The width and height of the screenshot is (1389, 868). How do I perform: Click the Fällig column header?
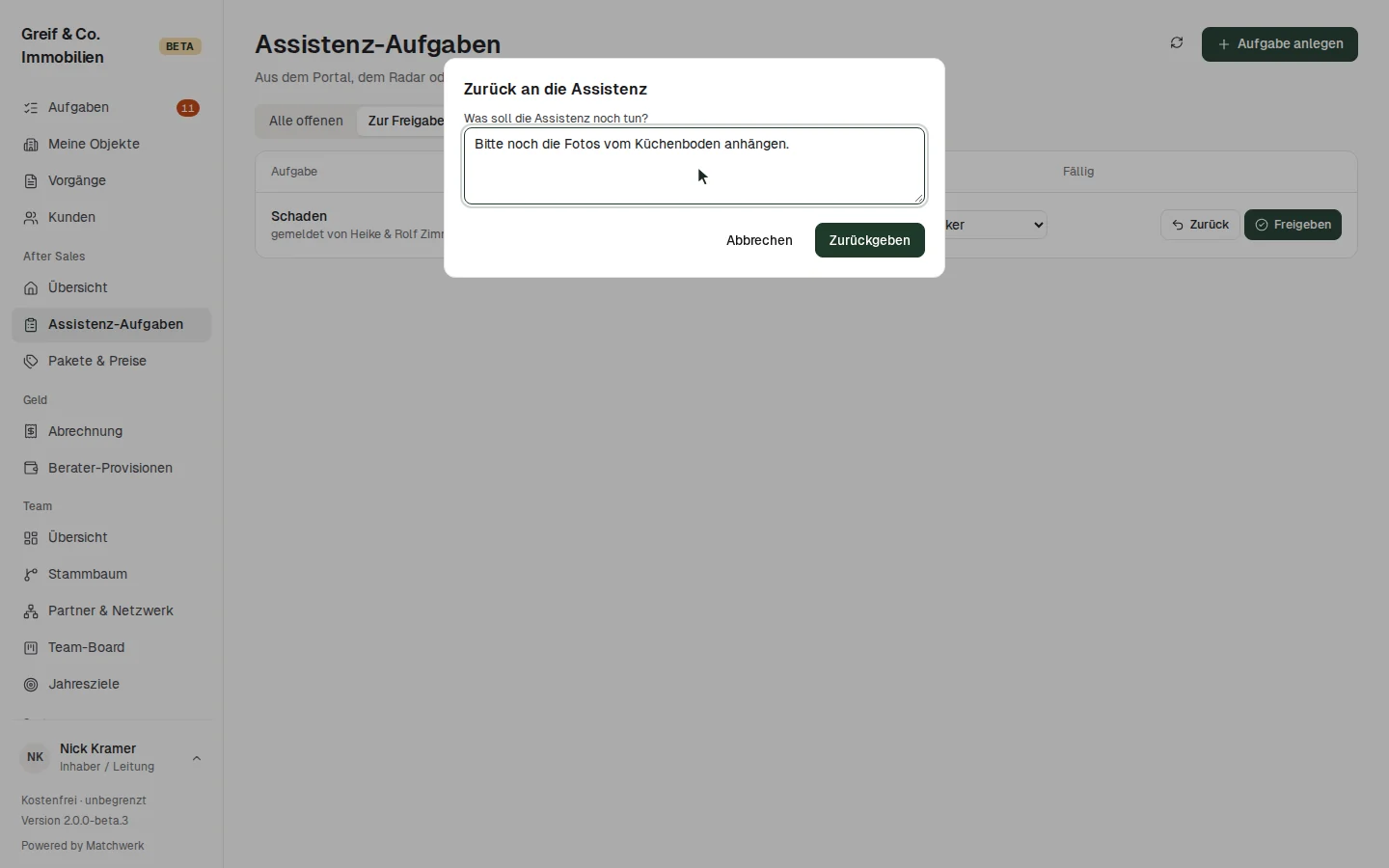pyautogui.click(x=1078, y=172)
